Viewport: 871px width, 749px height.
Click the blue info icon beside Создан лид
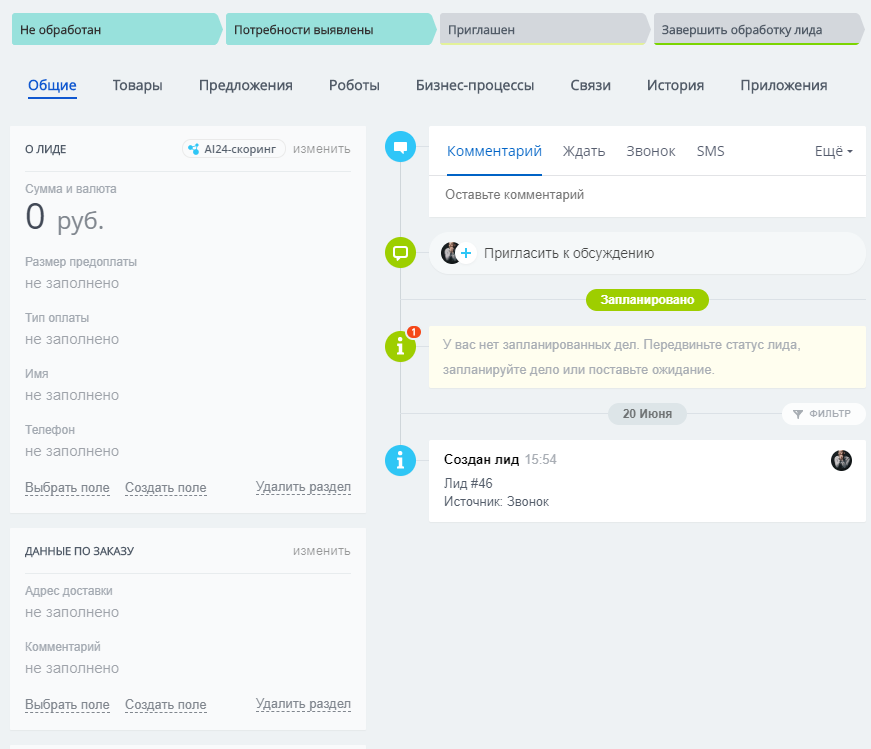point(400,460)
